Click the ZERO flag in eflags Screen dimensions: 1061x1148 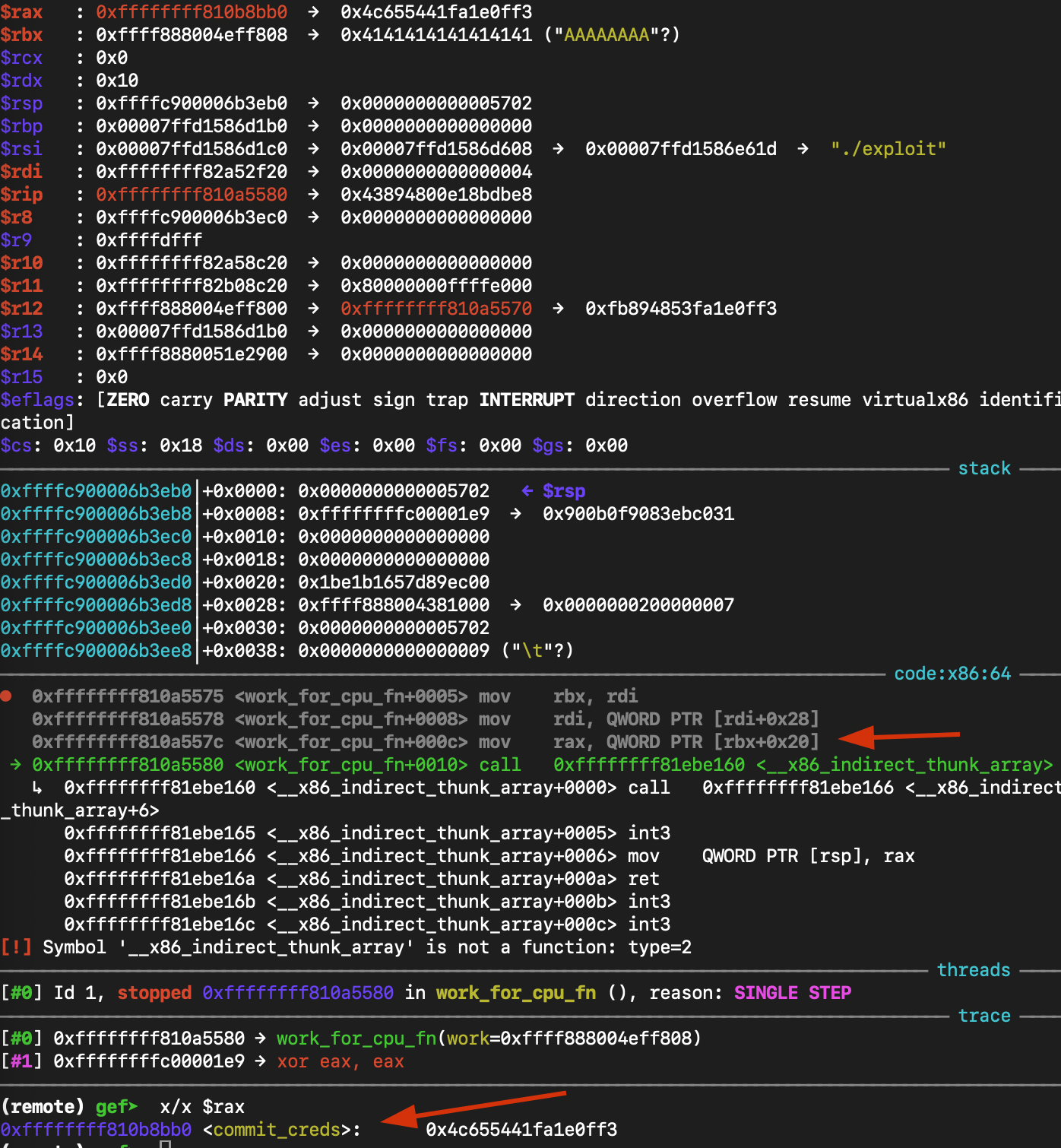click(x=128, y=400)
